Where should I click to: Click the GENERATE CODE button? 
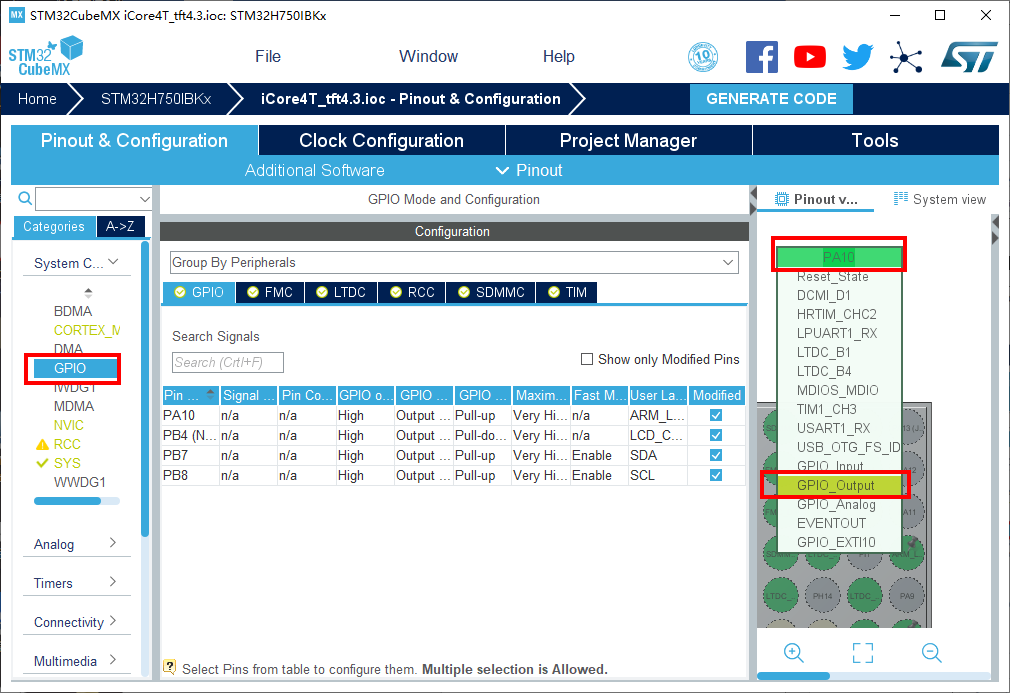click(x=771, y=99)
